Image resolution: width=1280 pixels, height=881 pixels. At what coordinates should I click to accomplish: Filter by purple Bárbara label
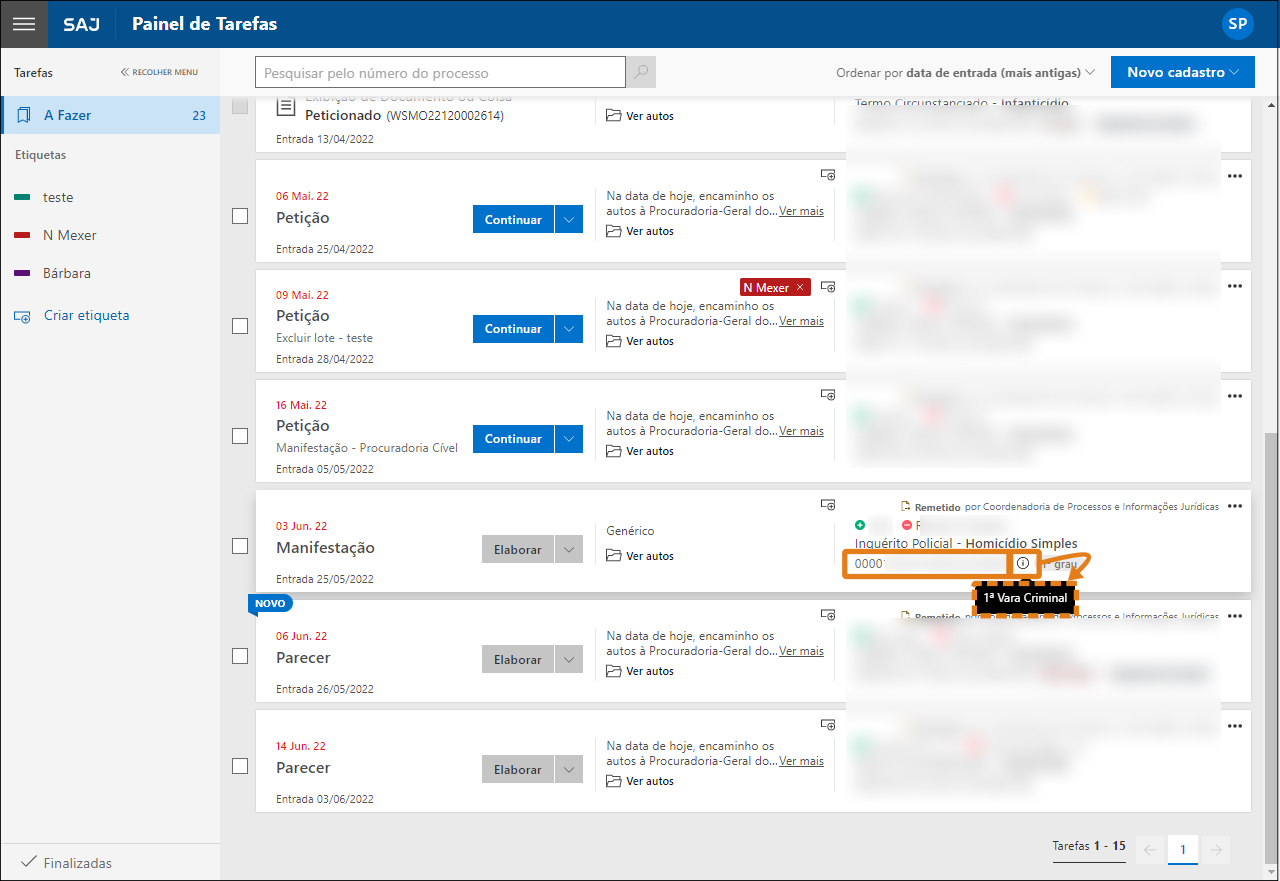pyautogui.click(x=67, y=273)
